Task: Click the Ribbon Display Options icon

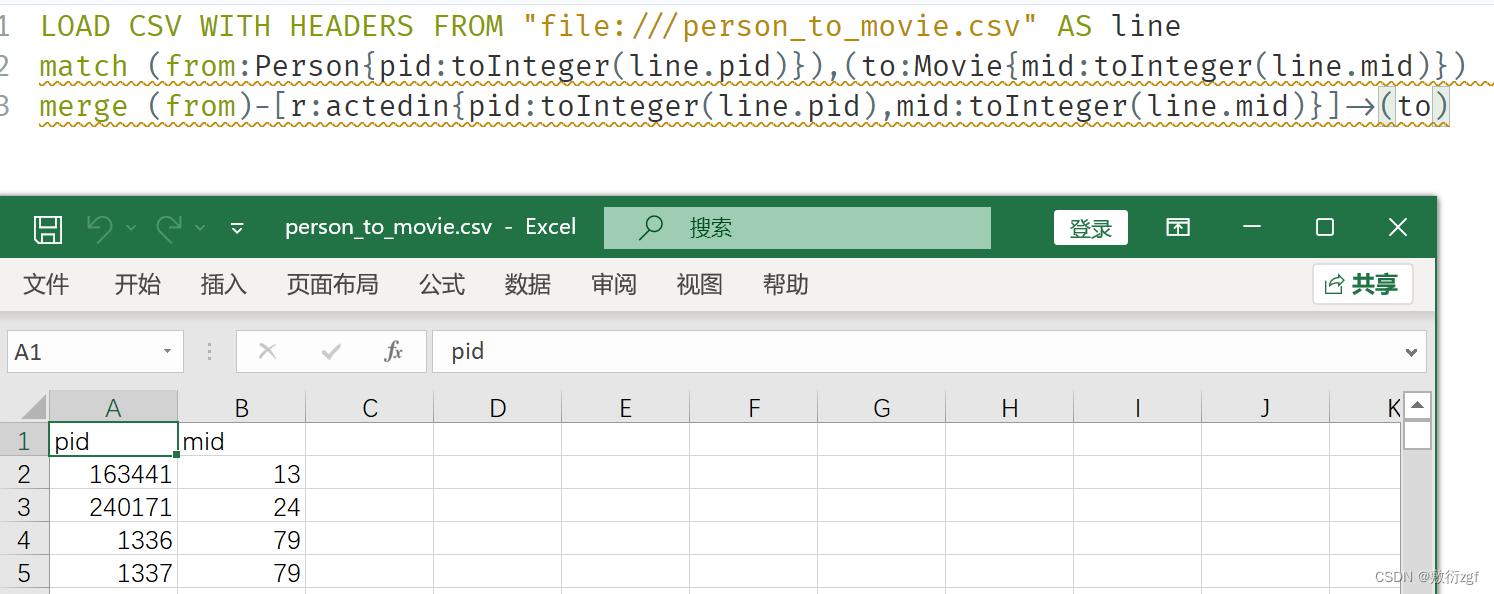Action: [1178, 228]
